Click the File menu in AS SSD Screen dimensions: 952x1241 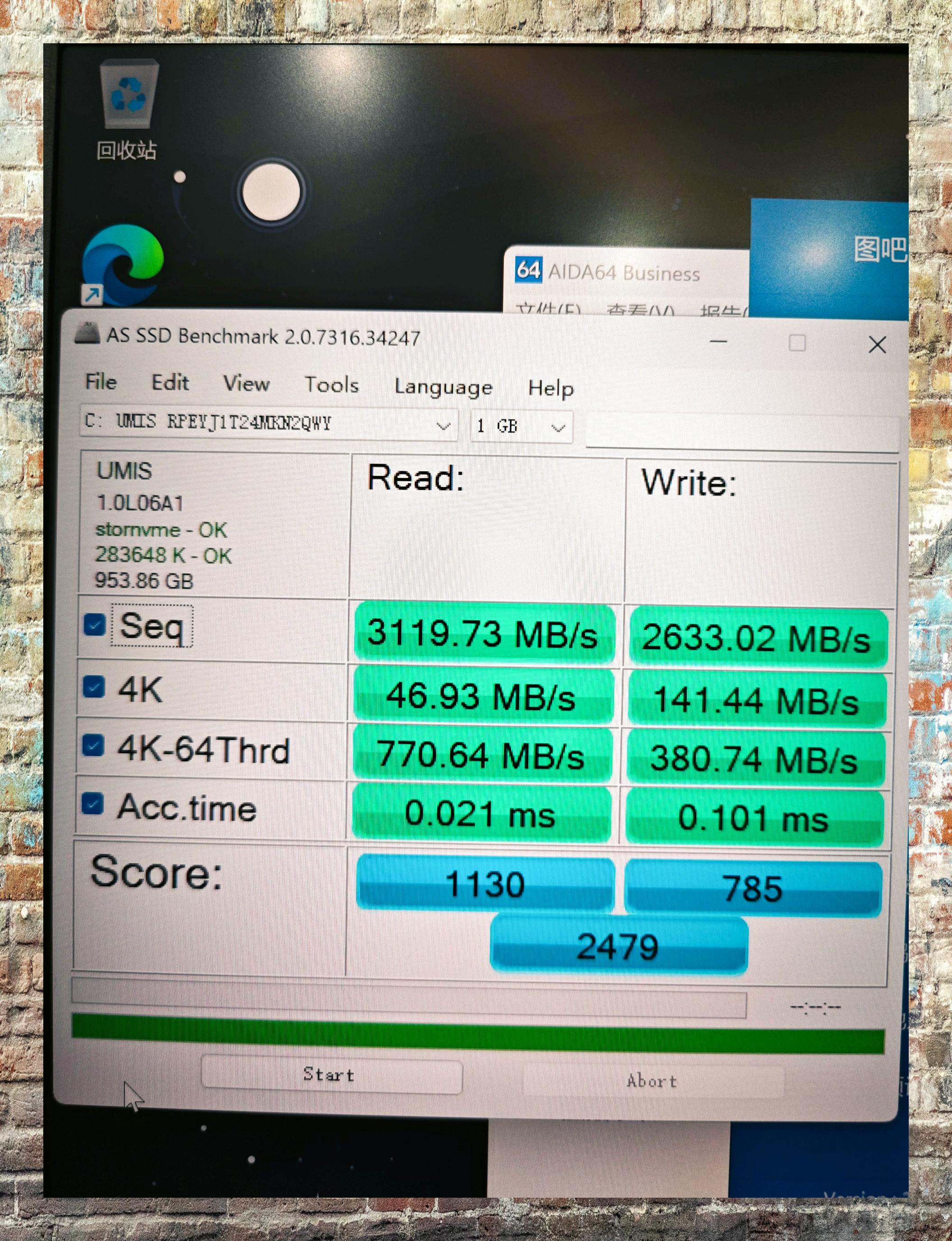(x=100, y=383)
